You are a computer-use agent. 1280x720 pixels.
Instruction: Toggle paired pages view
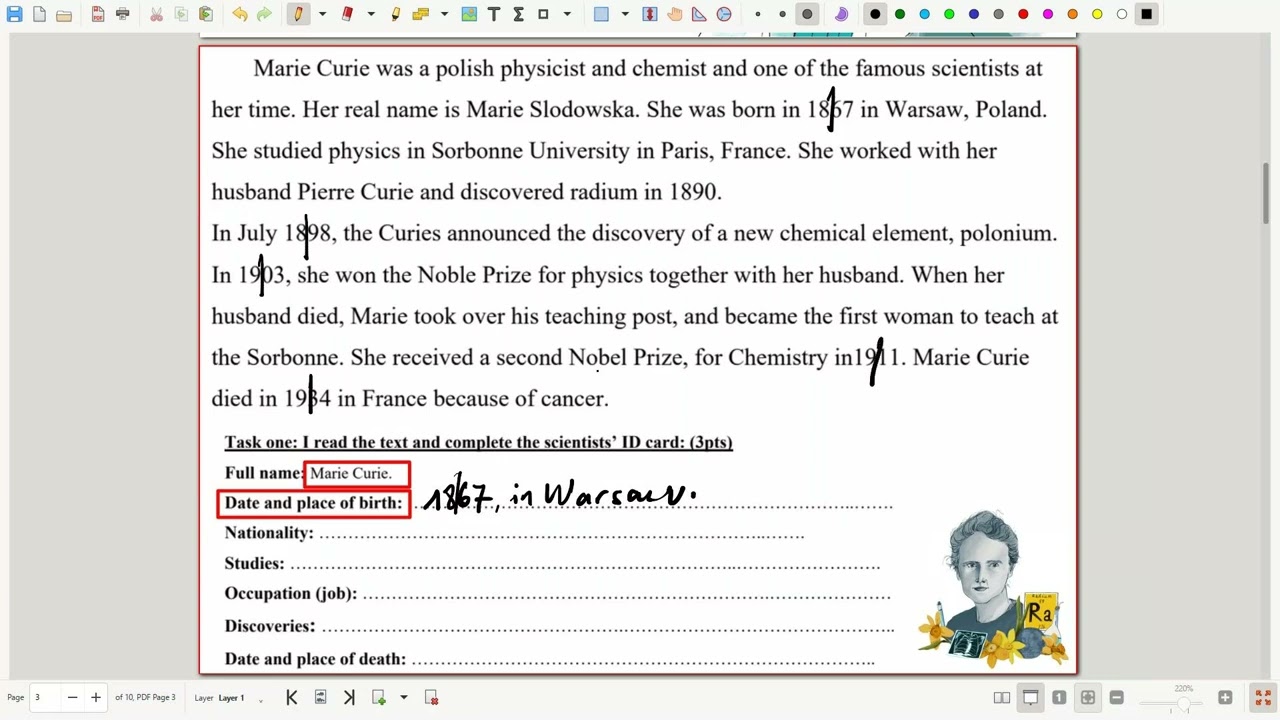(1002, 697)
